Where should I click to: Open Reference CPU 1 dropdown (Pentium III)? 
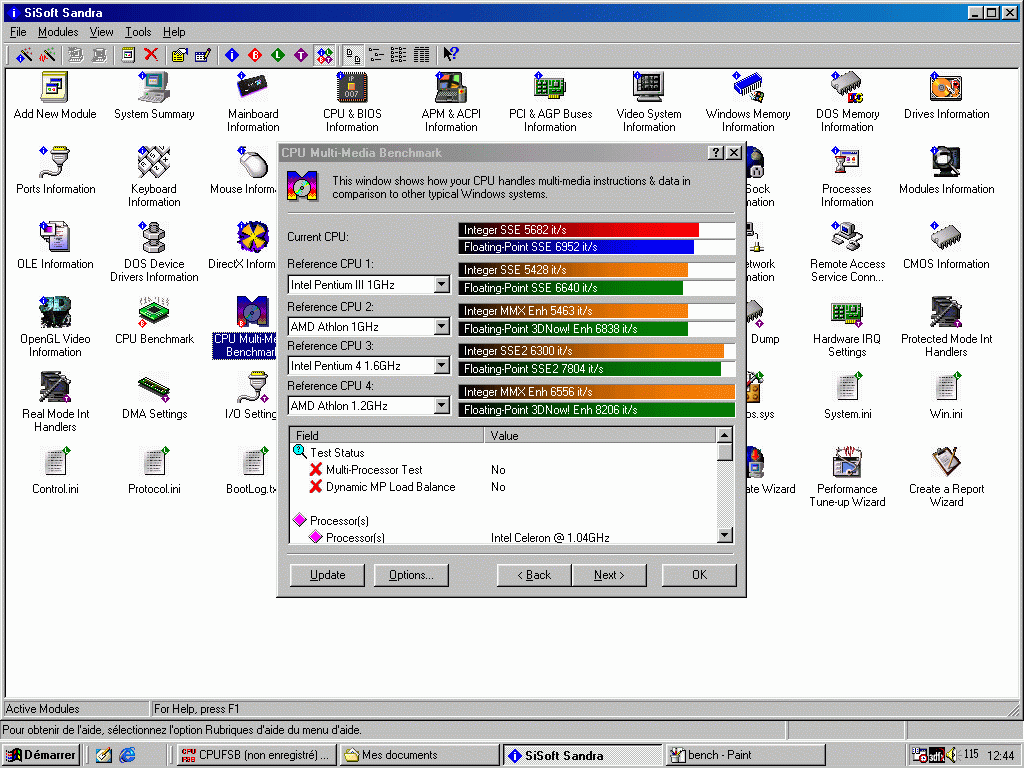(x=442, y=285)
